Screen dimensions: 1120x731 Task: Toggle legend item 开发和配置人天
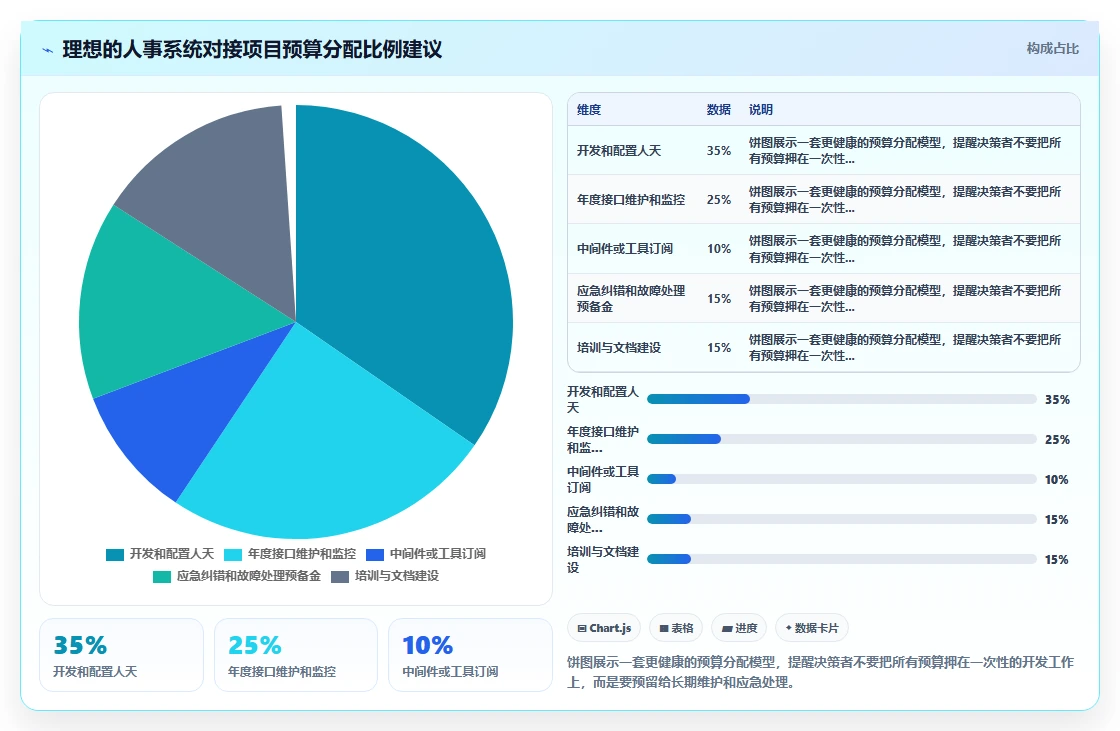[x=160, y=554]
